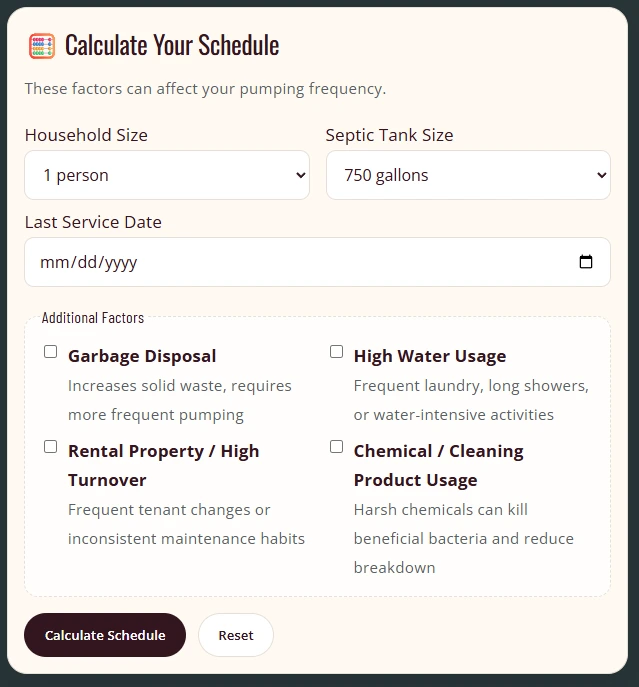Click the "Frequent tenant changes" description text
Viewport: 639px width, 687px height.
169,509
